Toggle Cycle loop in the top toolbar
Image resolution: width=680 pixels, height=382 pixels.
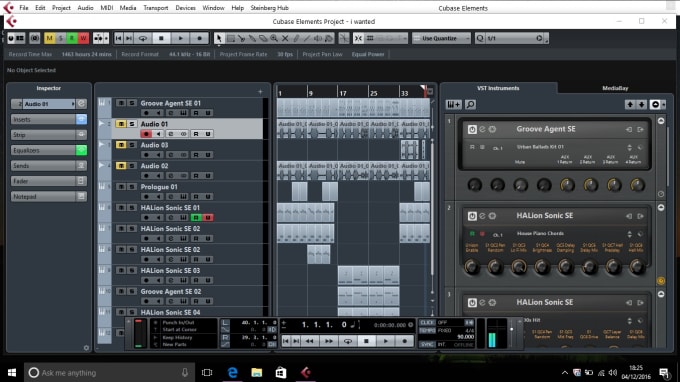coord(142,38)
